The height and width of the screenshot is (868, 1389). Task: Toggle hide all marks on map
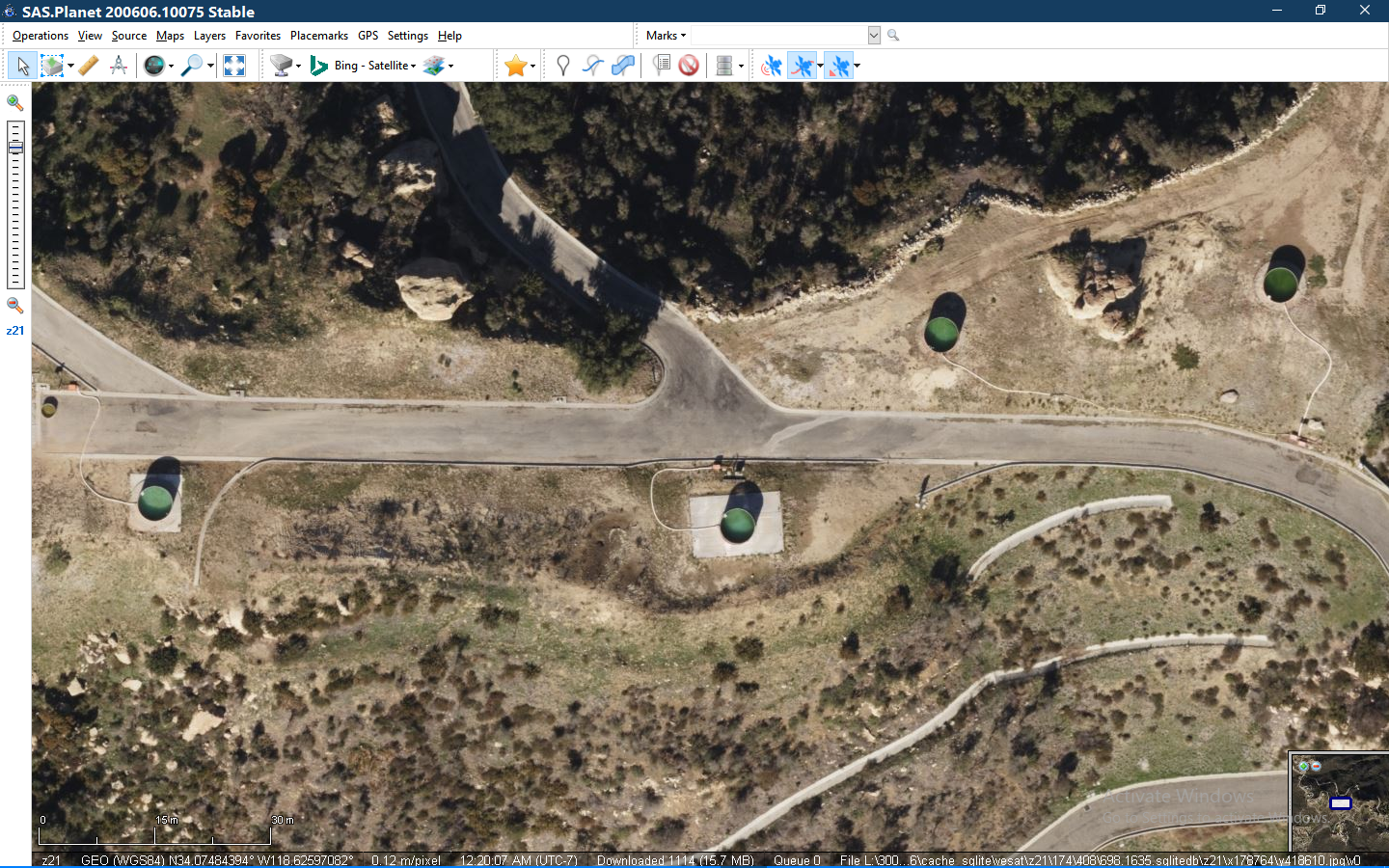[689, 65]
